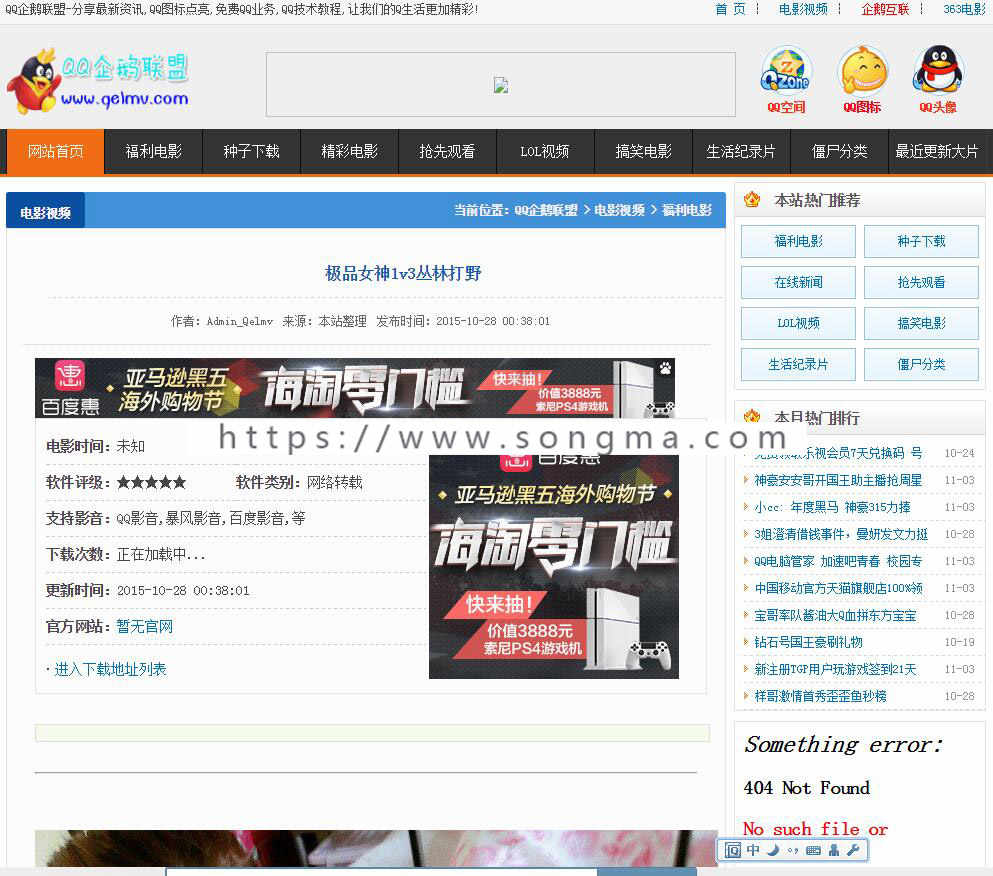Switch to the LOL视频 navigation tab
Image resolution: width=993 pixels, height=876 pixels.
(545, 151)
